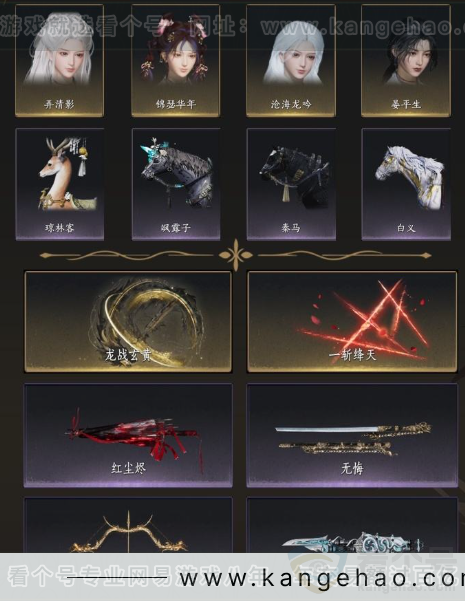
Task: Open the www.kangehao.com link in bottom banner
Action: click(322, 578)
